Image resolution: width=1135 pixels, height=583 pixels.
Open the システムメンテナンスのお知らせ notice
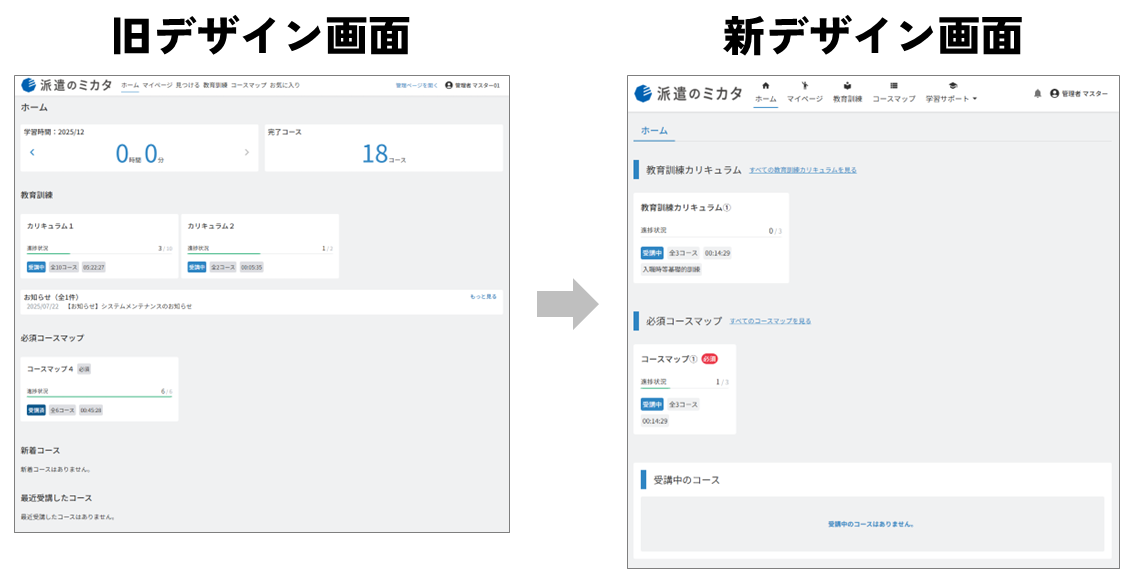[129, 306]
